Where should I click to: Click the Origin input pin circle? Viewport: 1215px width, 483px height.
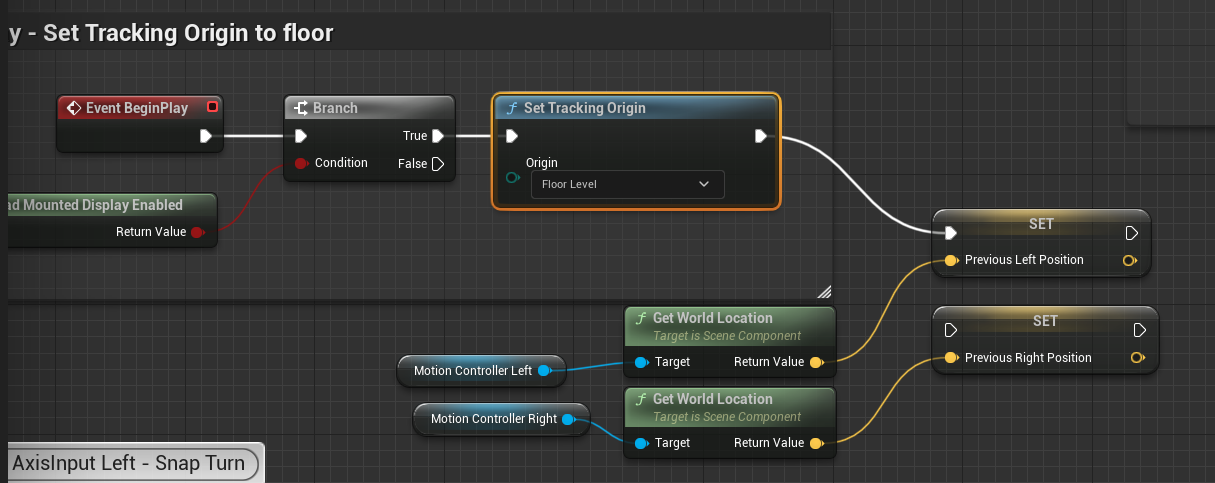click(x=513, y=178)
